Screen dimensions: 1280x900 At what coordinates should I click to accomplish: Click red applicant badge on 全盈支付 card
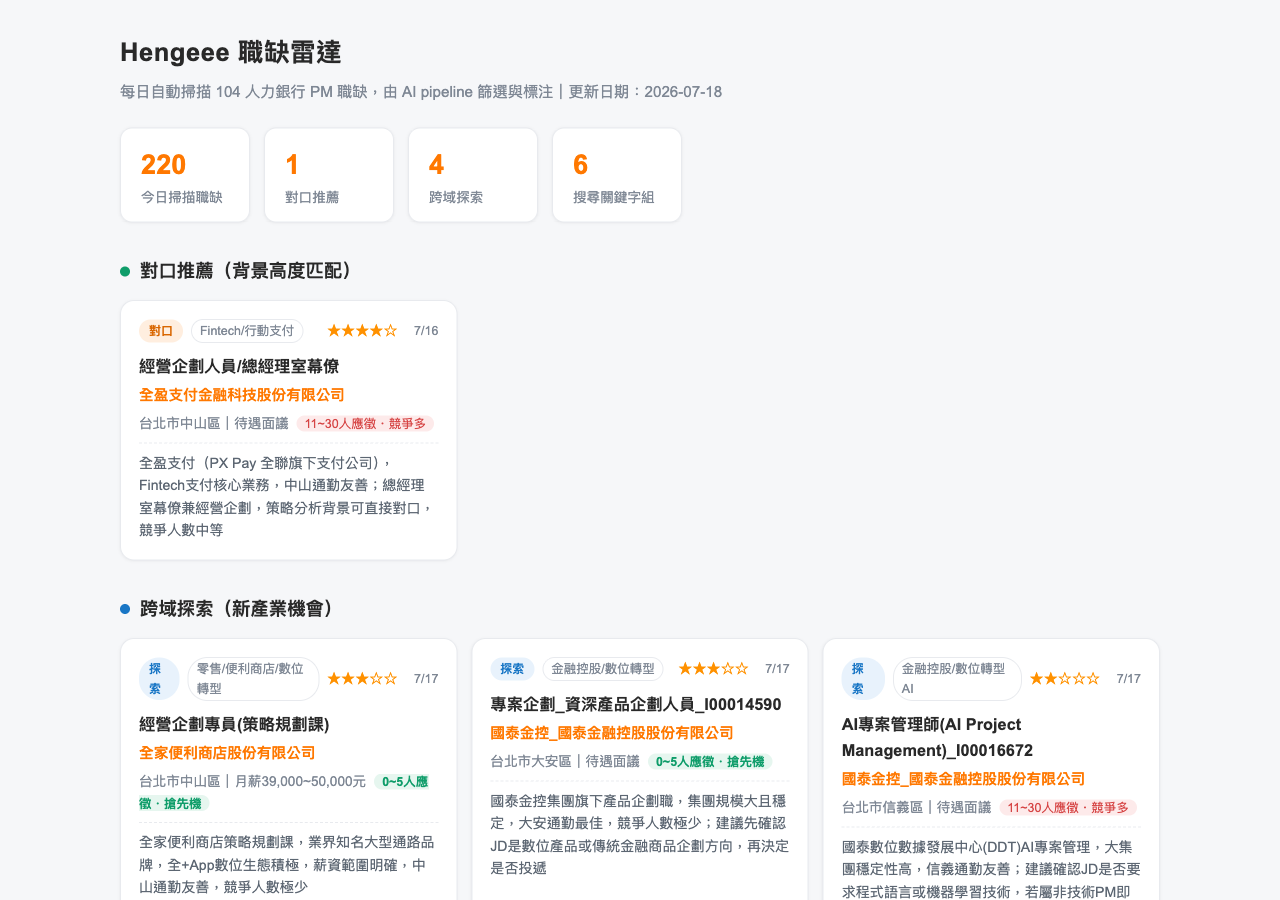click(x=365, y=424)
